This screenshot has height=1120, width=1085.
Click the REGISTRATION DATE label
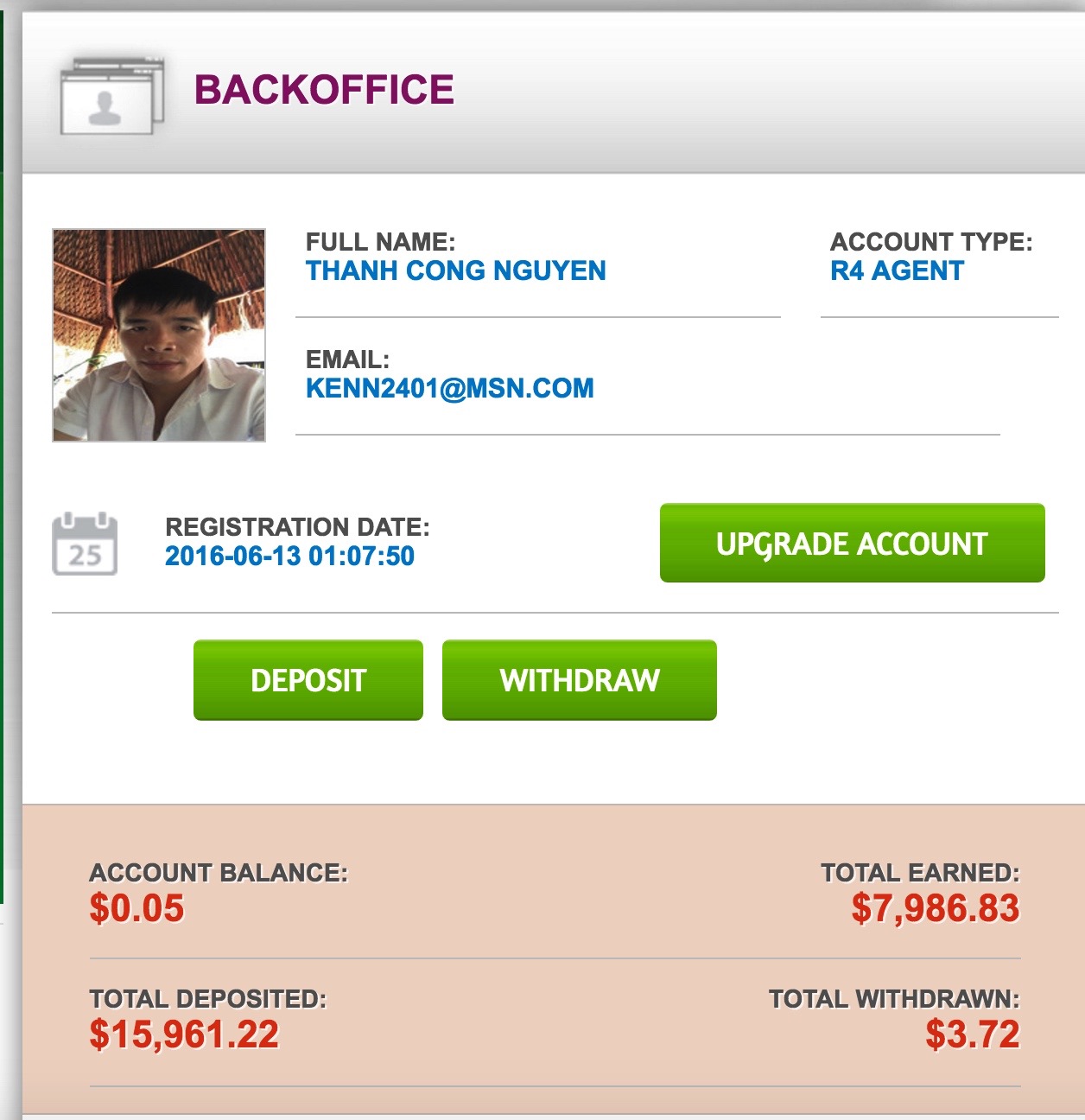coord(297,527)
